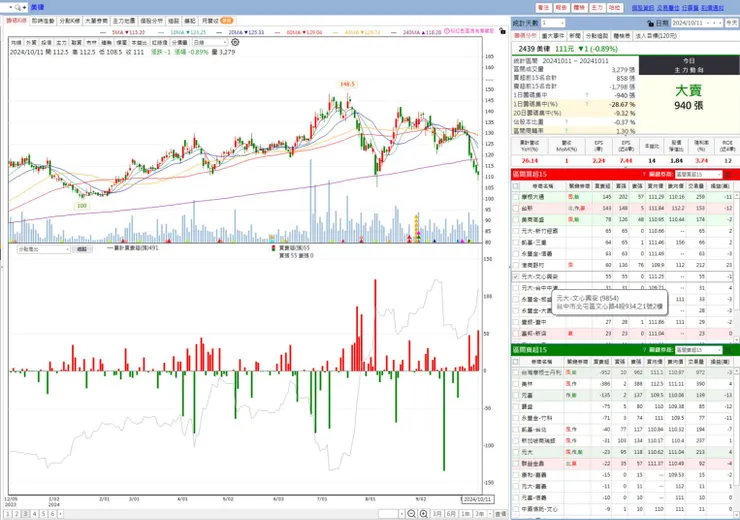Select the 1年 range button
This screenshot has height=520, width=740.
pos(465,514)
